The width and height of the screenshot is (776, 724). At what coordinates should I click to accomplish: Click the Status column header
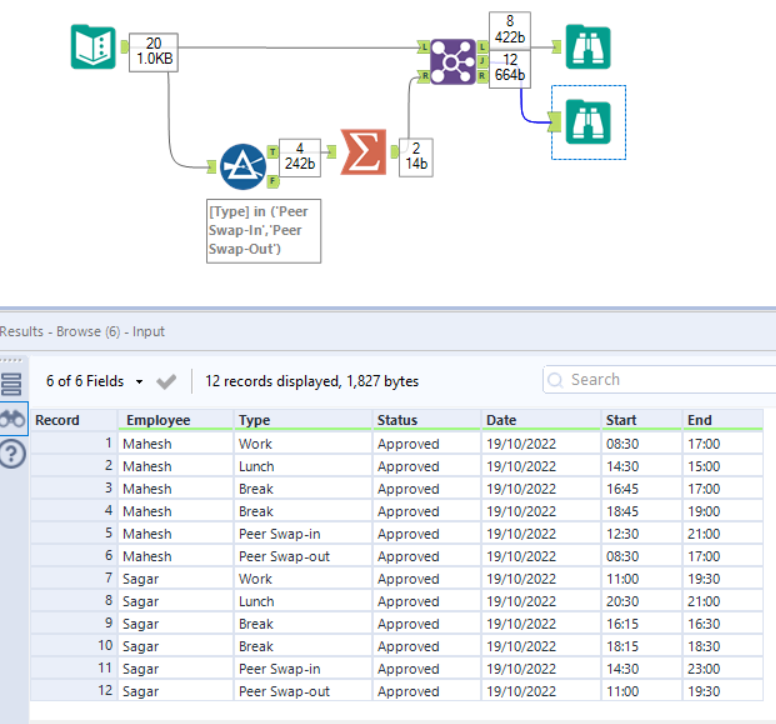397,420
